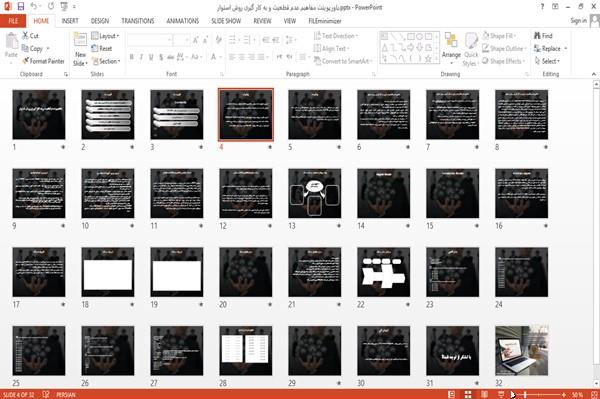Collapse the ribbon with the arrow
Viewport: 600px width, 399px height.
[x=594, y=74]
